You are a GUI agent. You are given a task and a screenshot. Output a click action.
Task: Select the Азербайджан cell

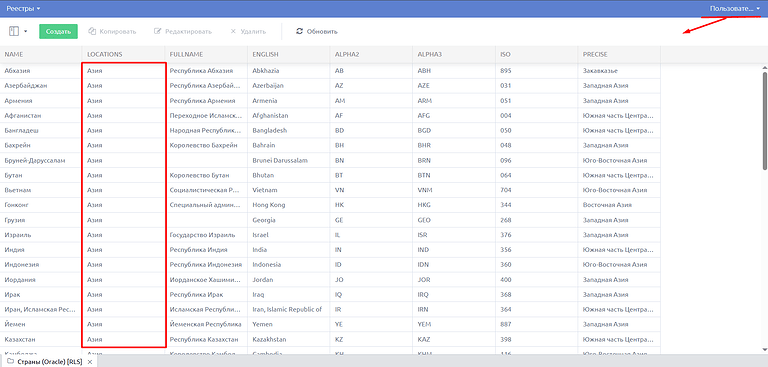pos(41,85)
